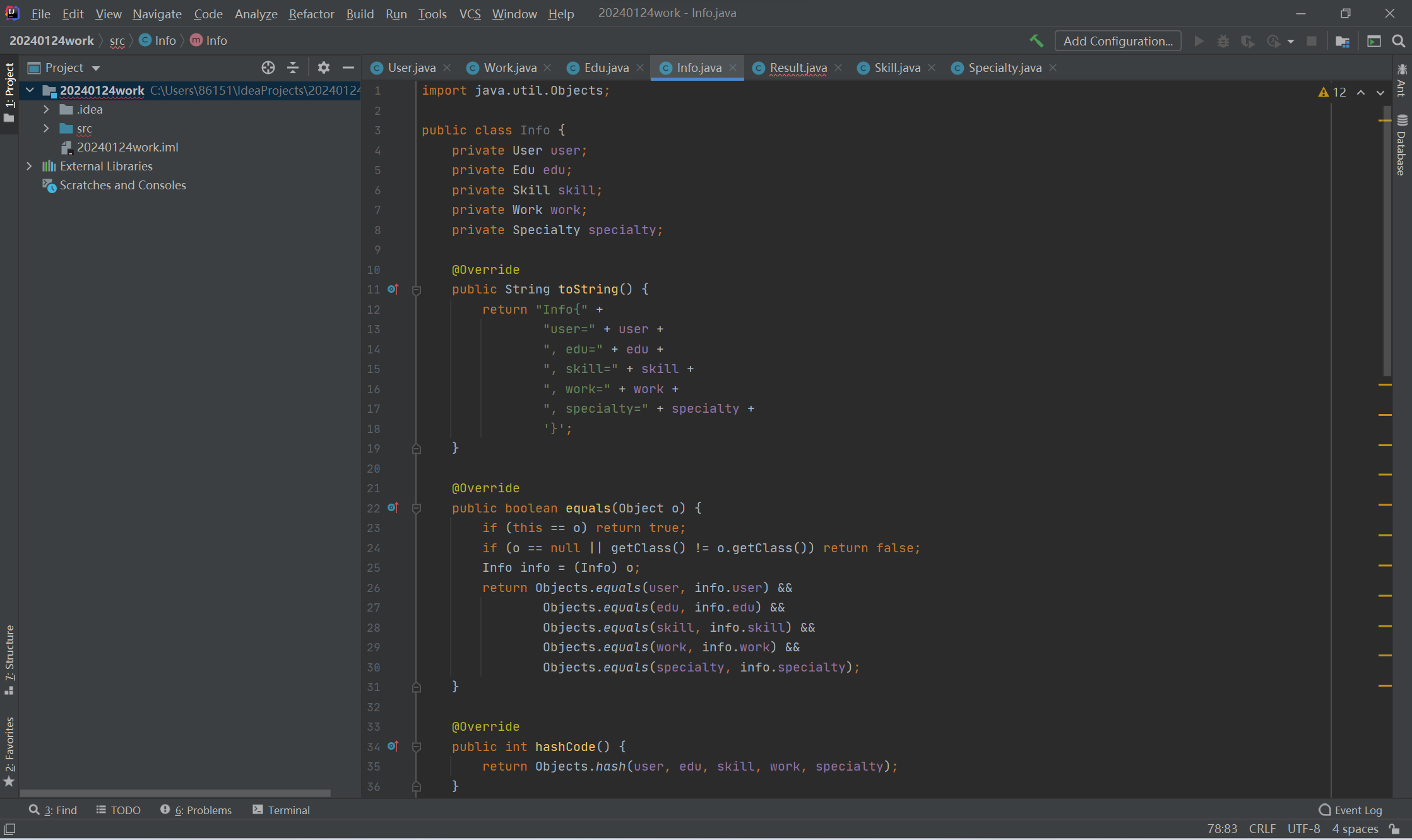Viewport: 1412px width, 840px height.
Task: Open Event Log
Action: click(x=1351, y=810)
